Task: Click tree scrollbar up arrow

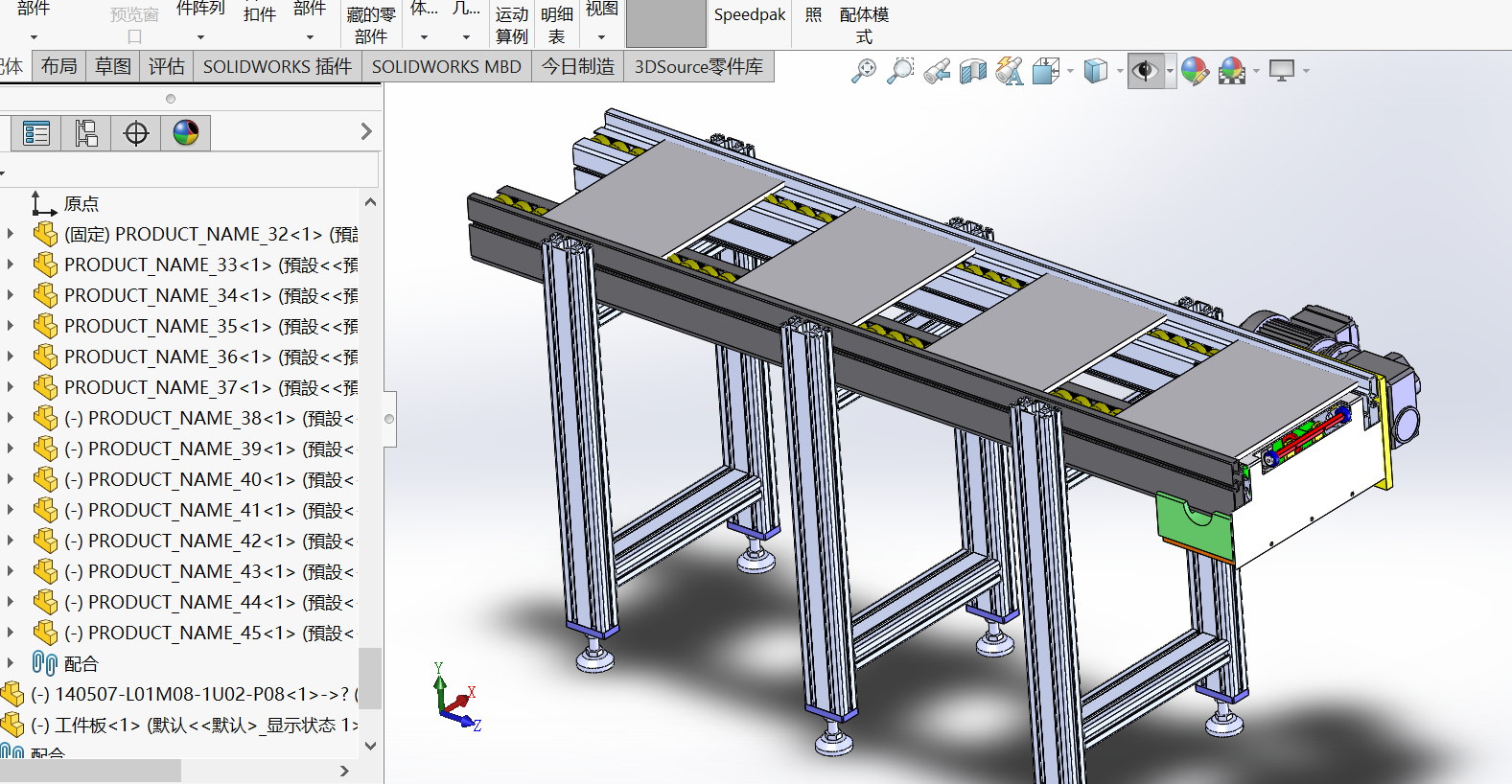Action: pos(371,202)
